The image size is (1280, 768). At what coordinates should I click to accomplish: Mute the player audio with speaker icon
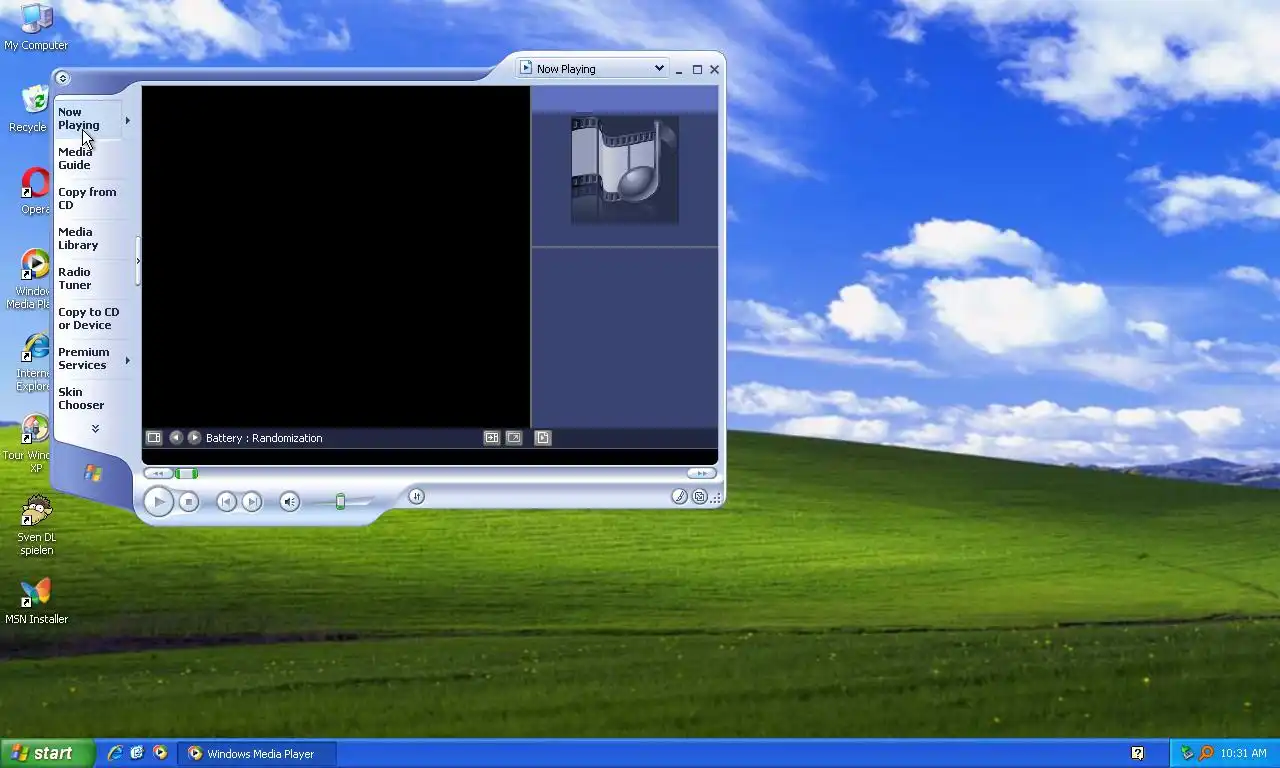pyautogui.click(x=289, y=502)
